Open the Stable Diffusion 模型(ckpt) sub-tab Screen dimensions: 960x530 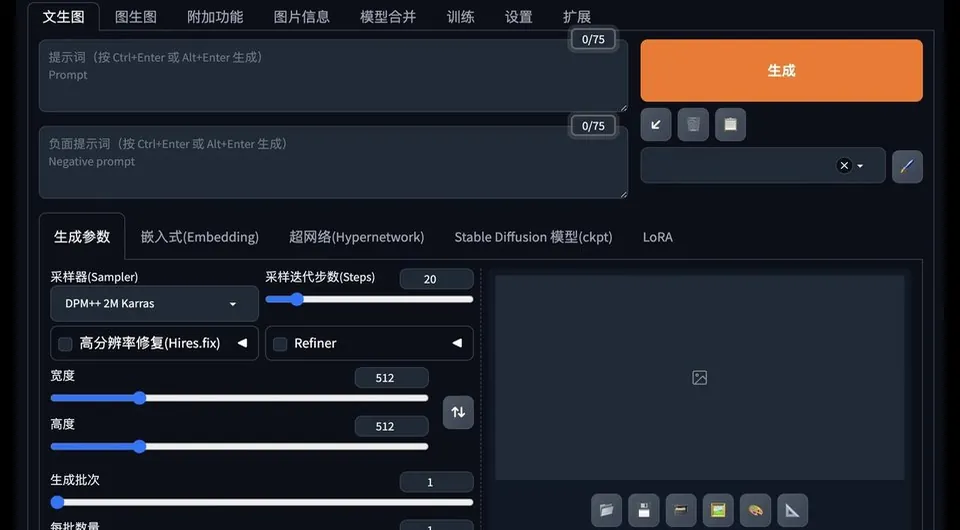coord(533,237)
